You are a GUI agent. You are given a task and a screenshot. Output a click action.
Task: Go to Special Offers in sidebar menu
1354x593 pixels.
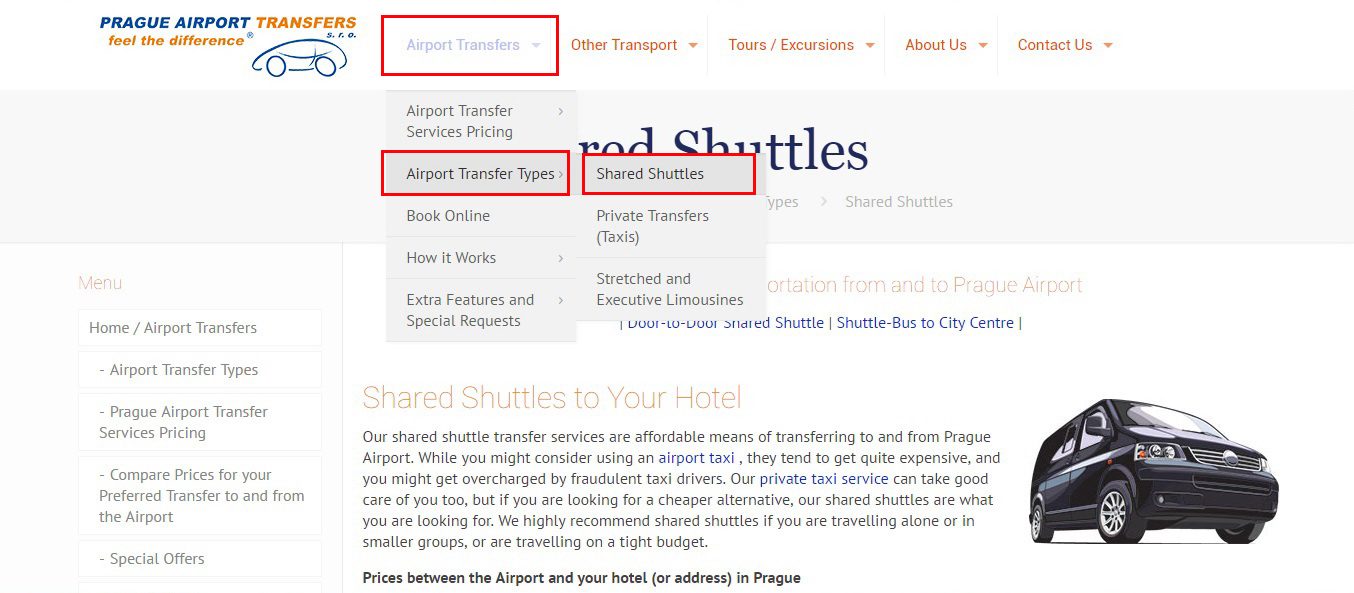[200, 559]
